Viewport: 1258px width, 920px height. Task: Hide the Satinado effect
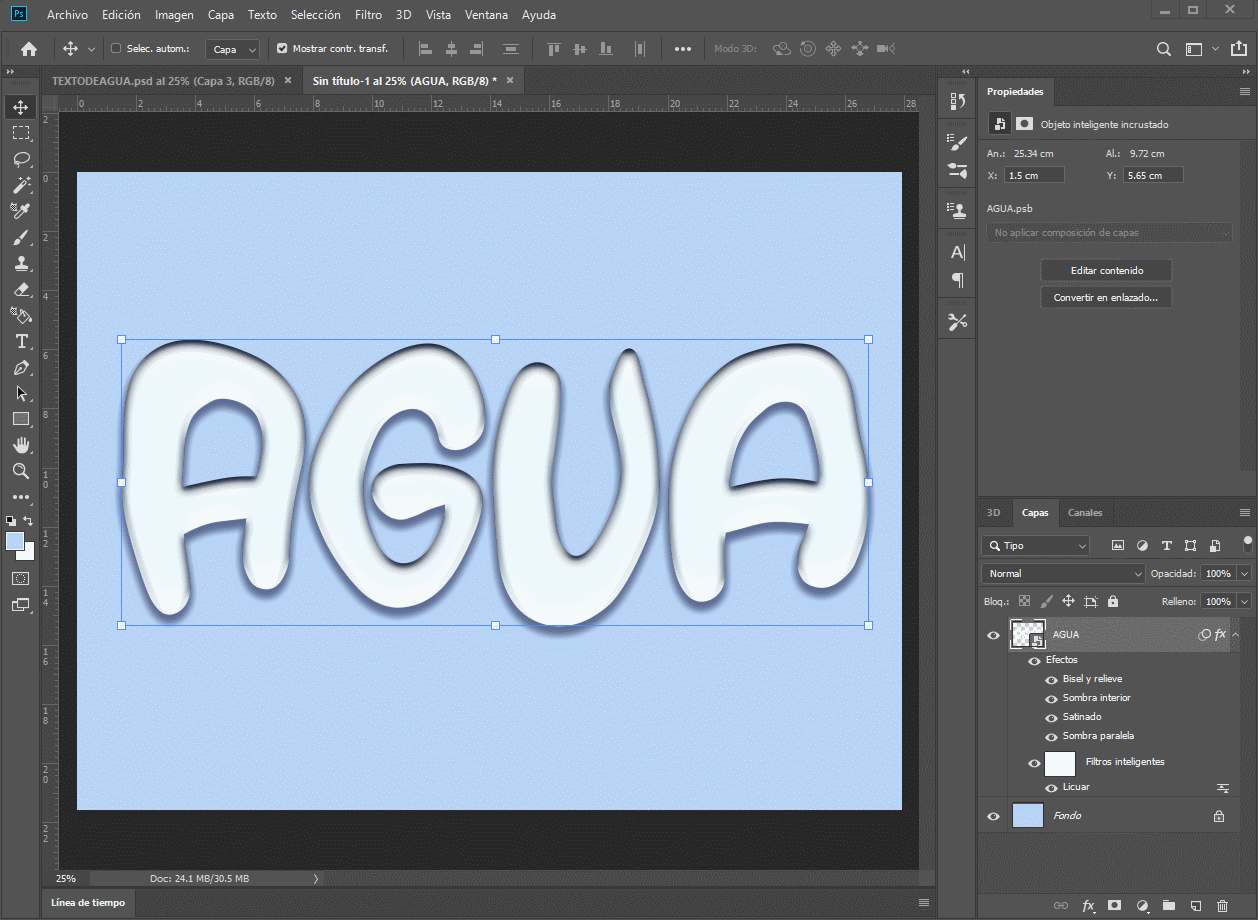click(x=1051, y=718)
